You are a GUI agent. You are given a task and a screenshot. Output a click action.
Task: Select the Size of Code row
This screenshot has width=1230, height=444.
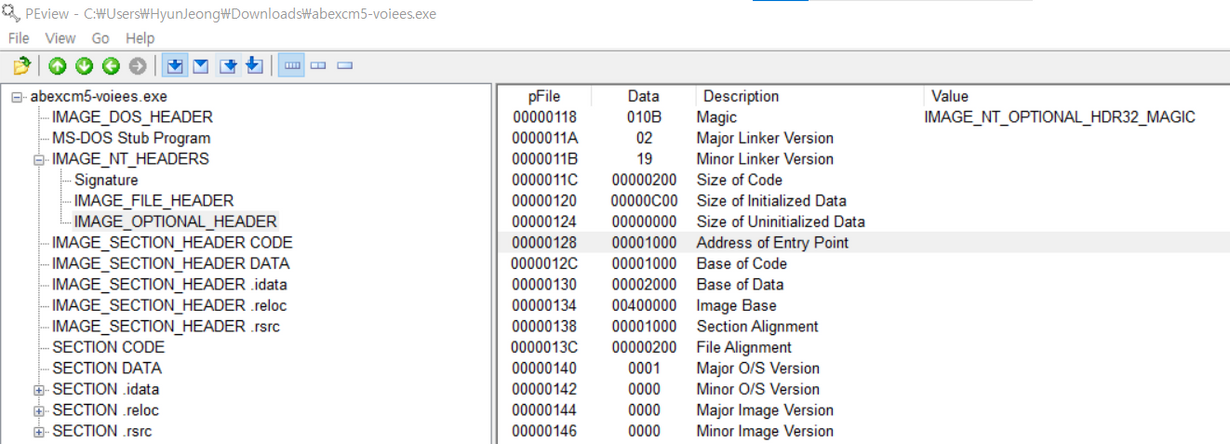coord(864,180)
